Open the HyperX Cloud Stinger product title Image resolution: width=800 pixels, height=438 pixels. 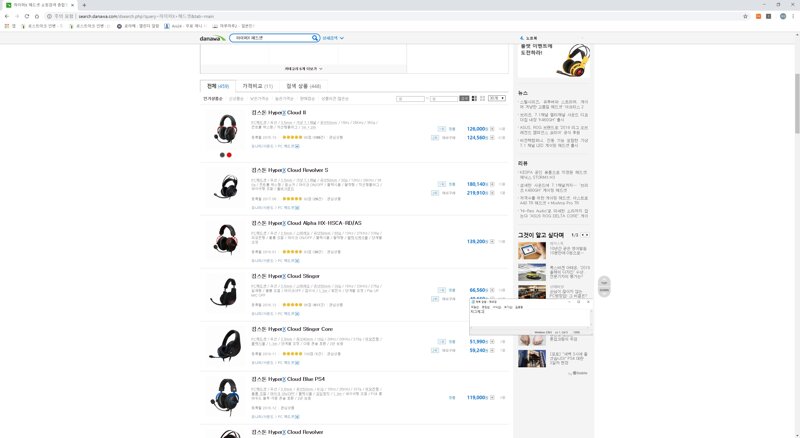click(285, 276)
